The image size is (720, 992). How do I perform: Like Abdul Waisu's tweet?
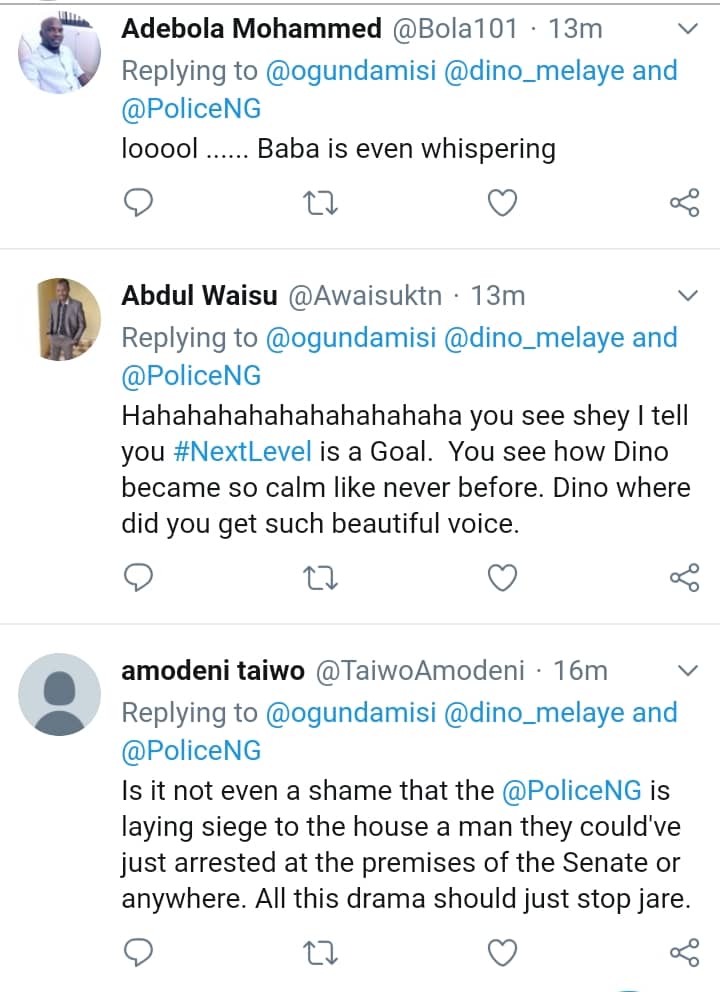coord(502,577)
